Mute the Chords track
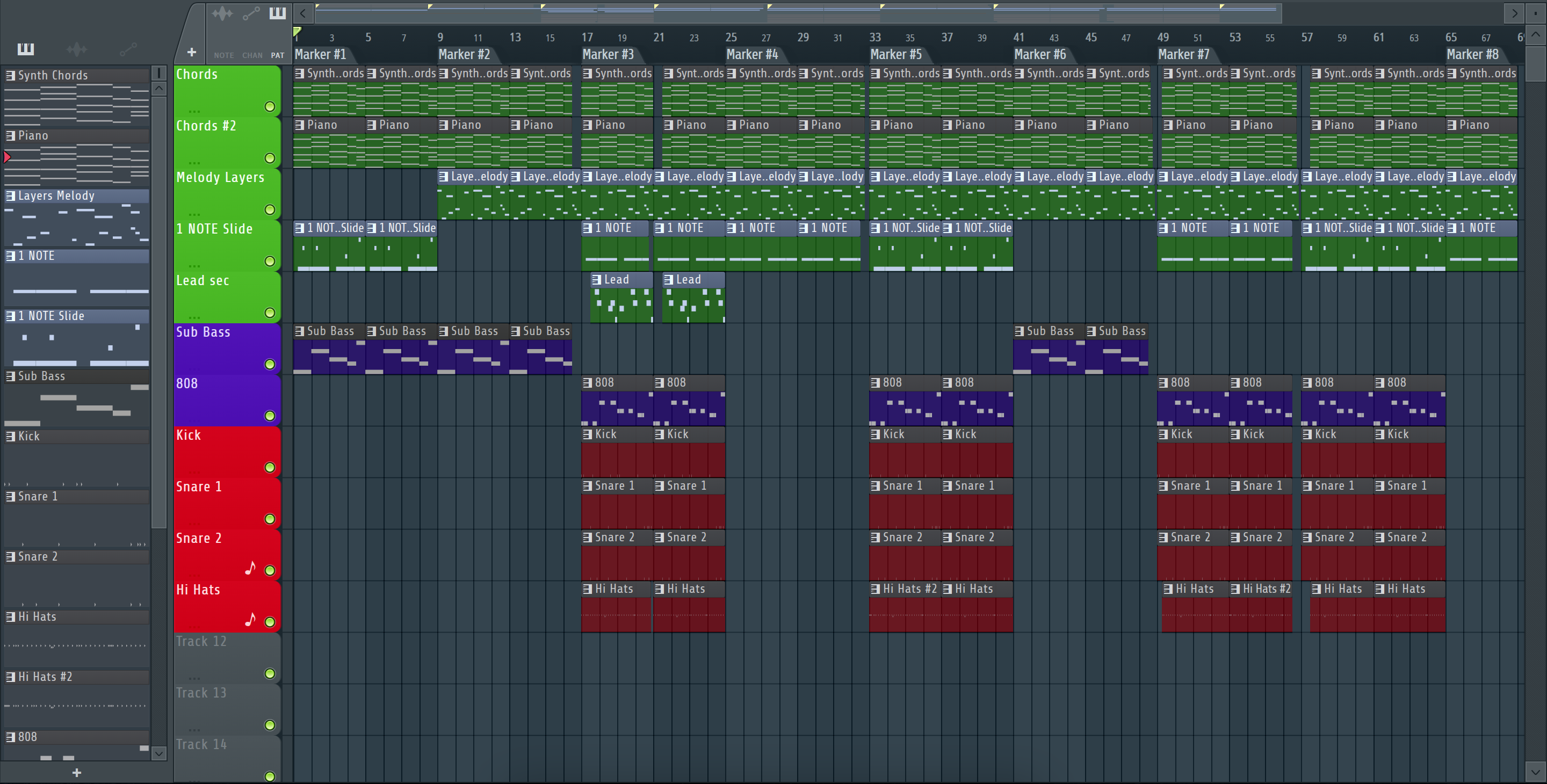 point(270,107)
